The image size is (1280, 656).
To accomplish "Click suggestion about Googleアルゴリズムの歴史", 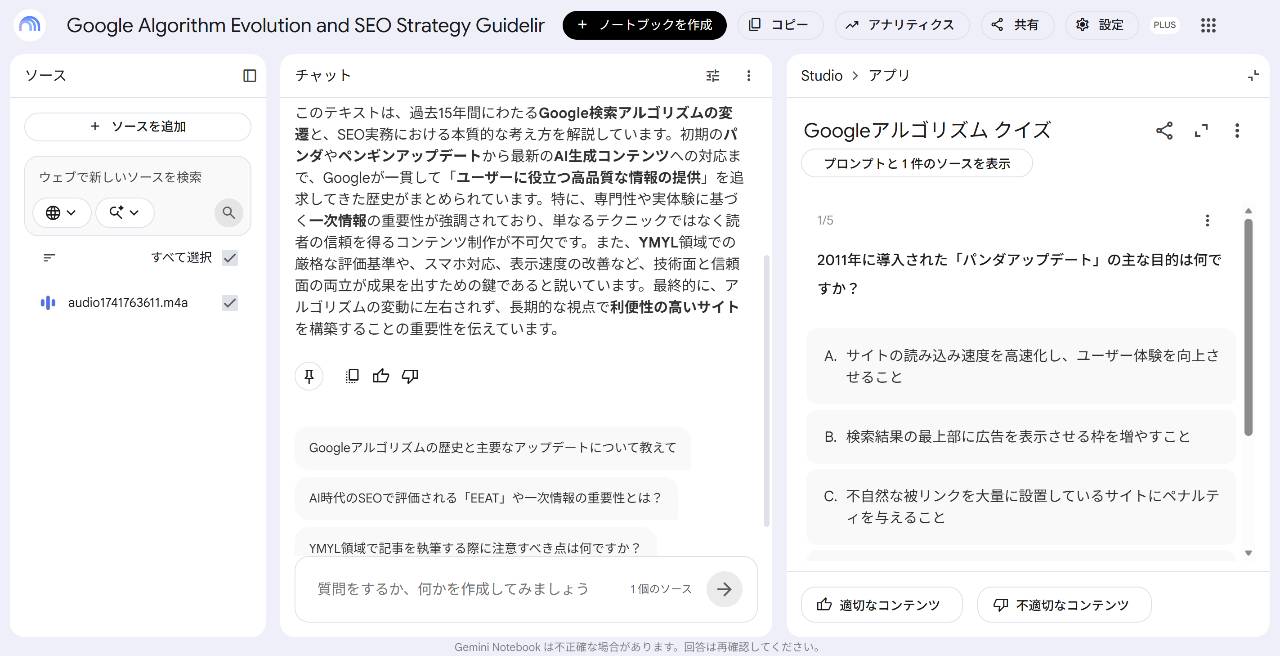I will pyautogui.click(x=493, y=448).
